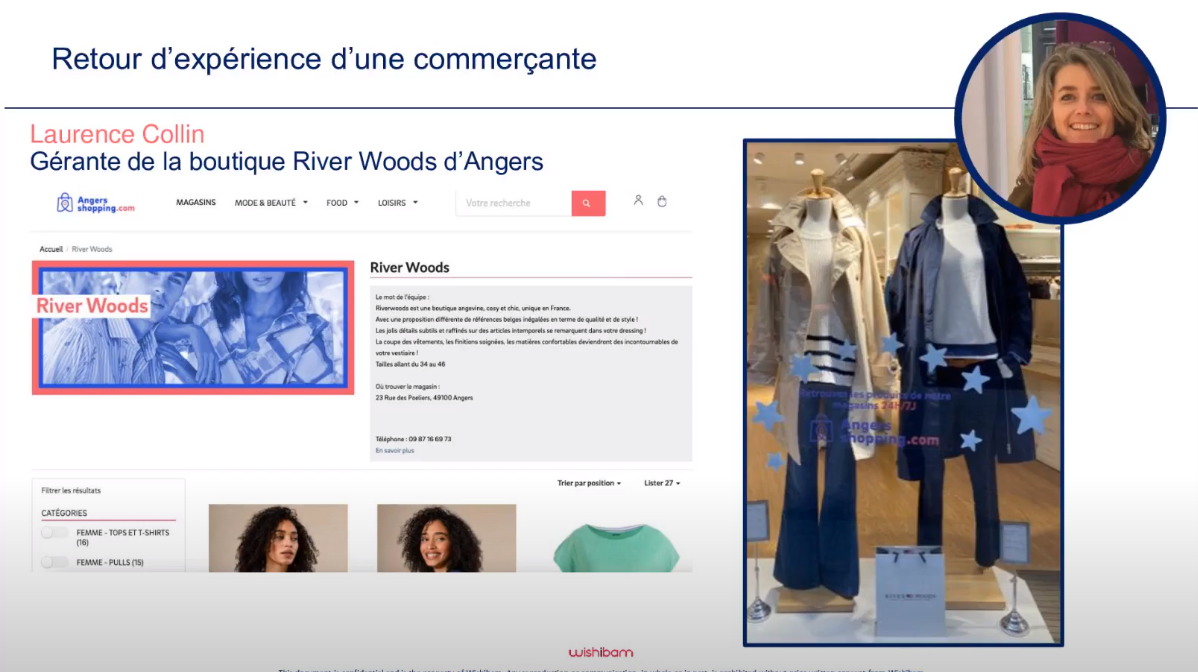
Task: Click the River Woods banner image
Action: (193, 328)
